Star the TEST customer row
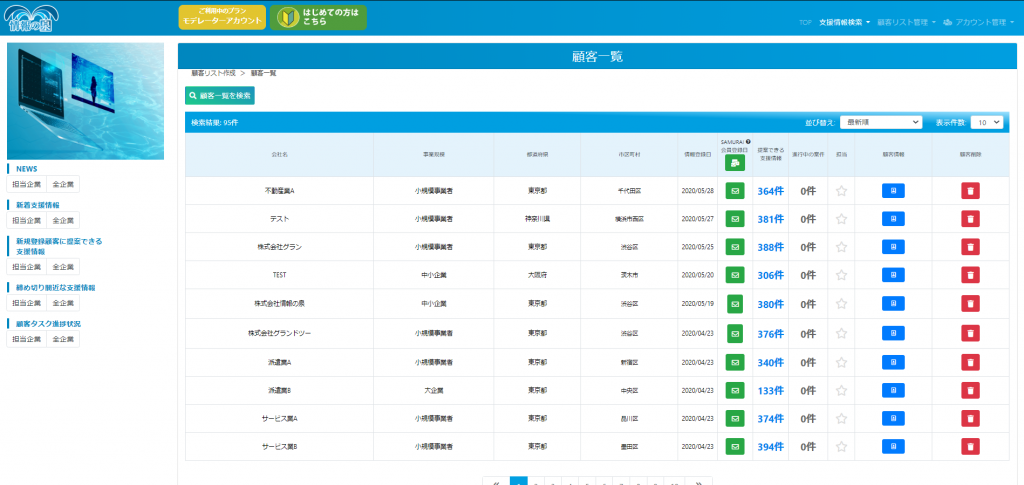 [x=842, y=276]
